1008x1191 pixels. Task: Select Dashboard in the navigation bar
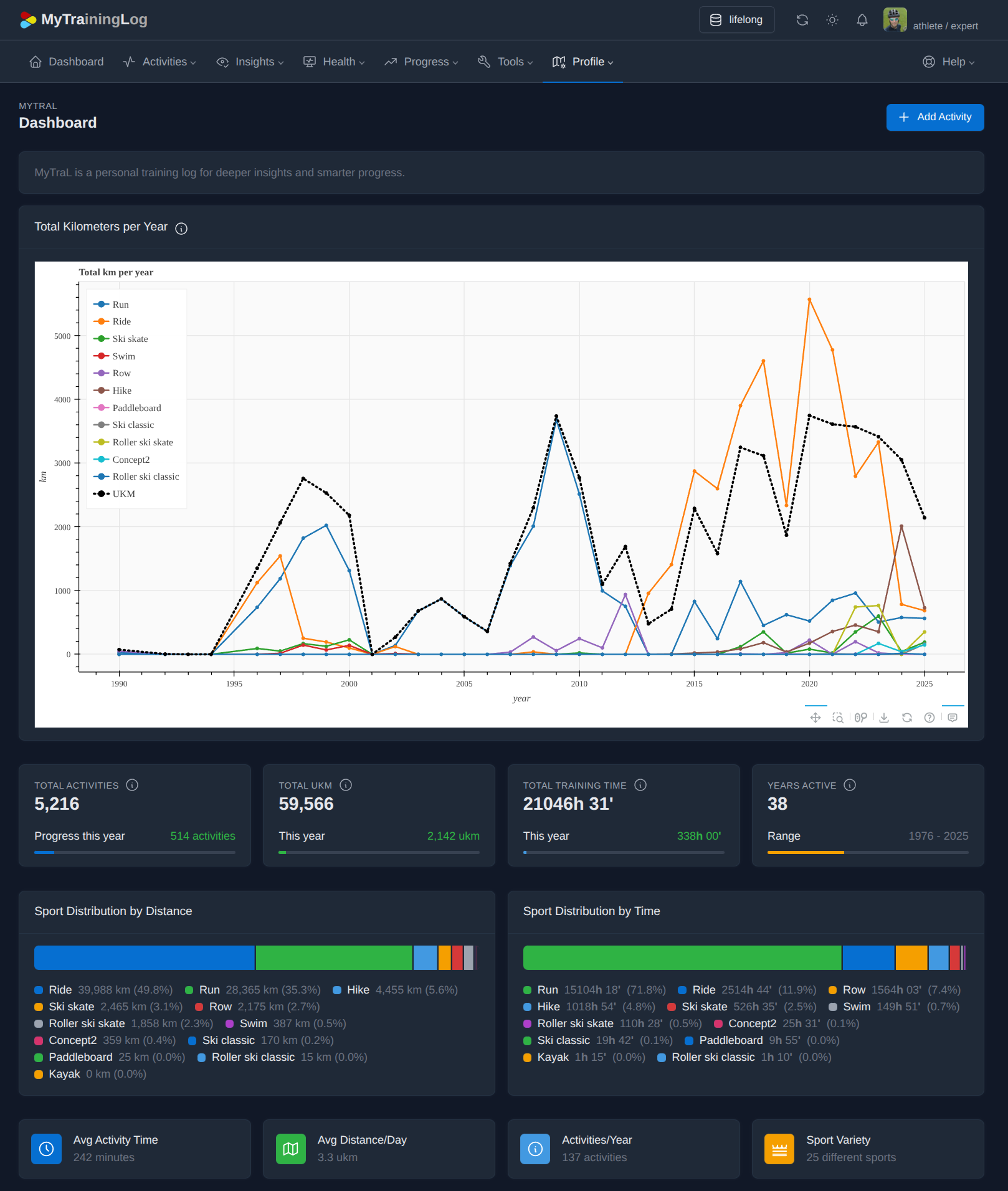[x=66, y=62]
